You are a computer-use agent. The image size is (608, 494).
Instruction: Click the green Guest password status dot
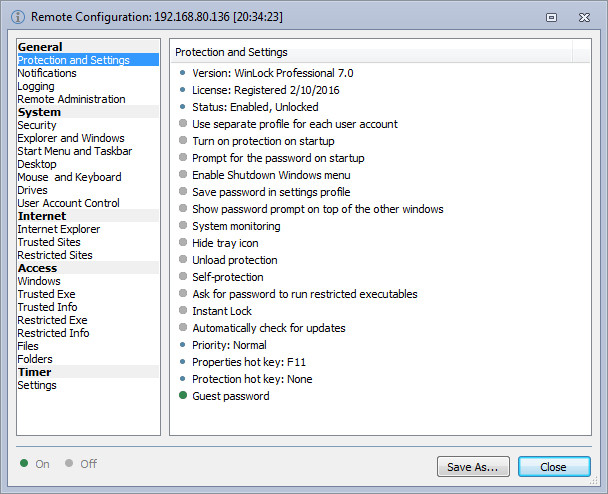(x=183, y=396)
